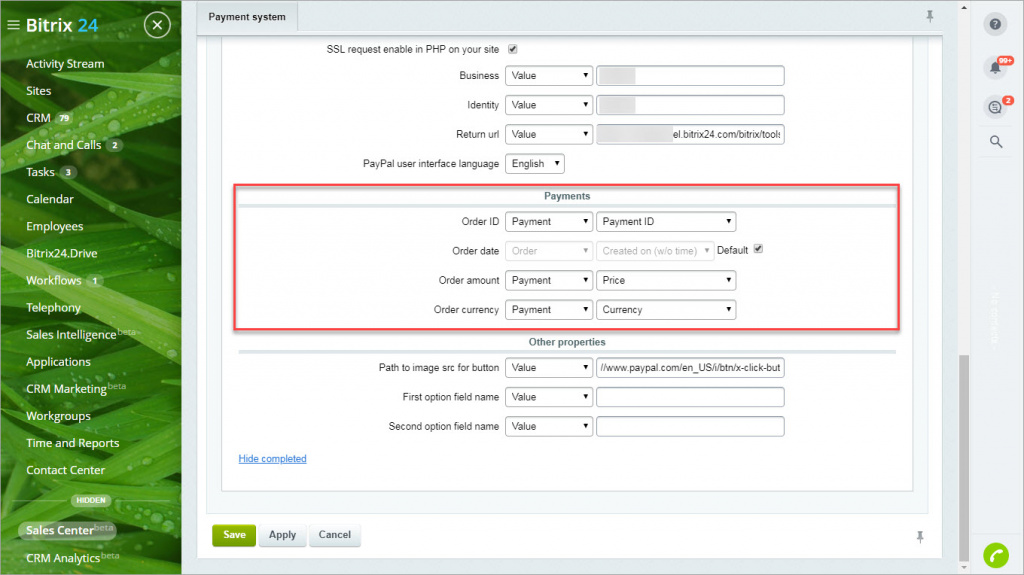
Task: Open the Payment ID field dropdown
Action: coord(666,222)
